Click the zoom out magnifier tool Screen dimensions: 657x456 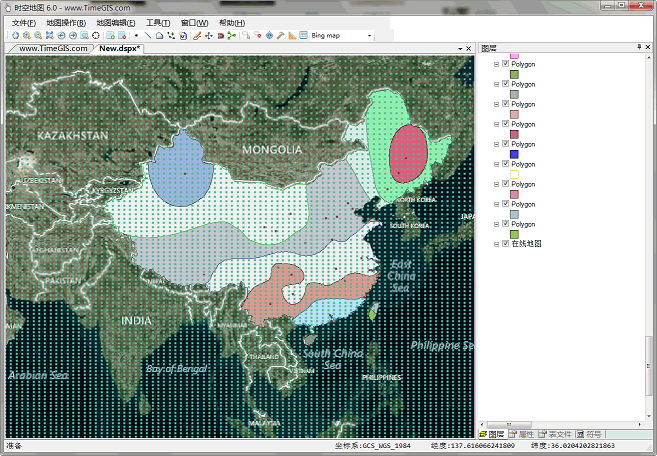pyautogui.click(x=37, y=35)
